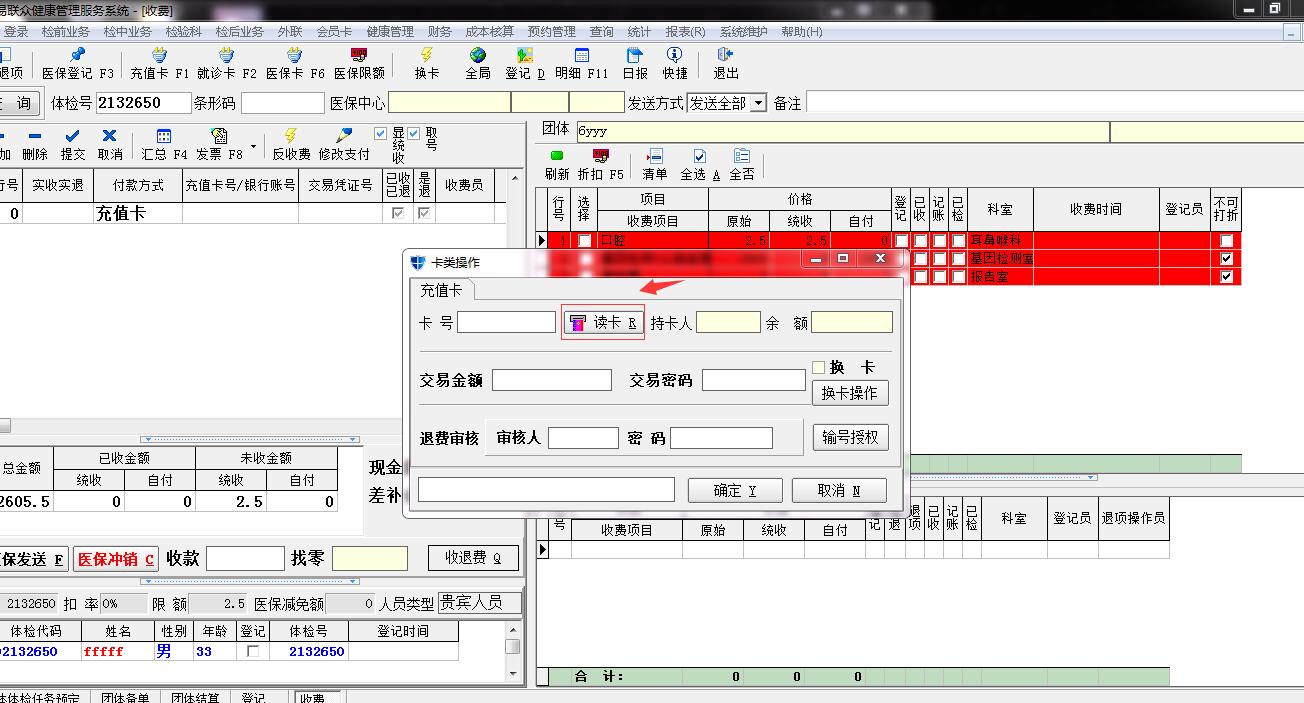Click the 交易密码 input field

(x=754, y=380)
